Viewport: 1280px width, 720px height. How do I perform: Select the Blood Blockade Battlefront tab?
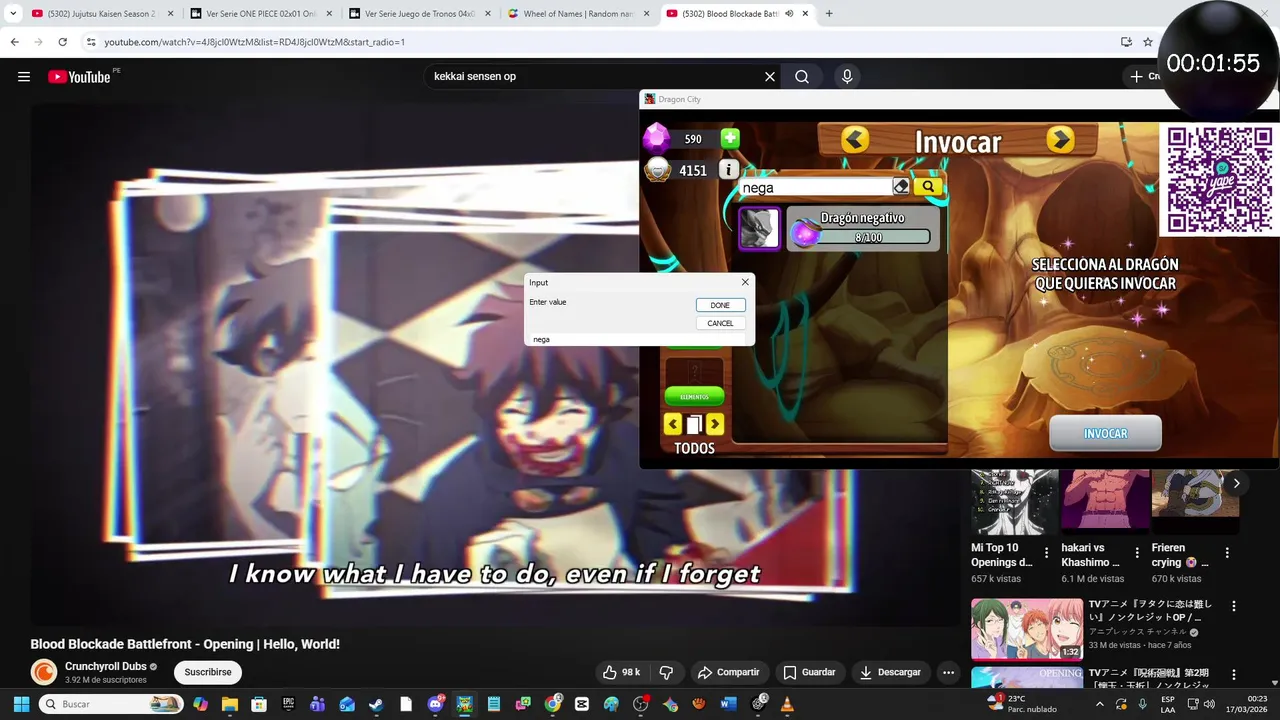point(737,14)
